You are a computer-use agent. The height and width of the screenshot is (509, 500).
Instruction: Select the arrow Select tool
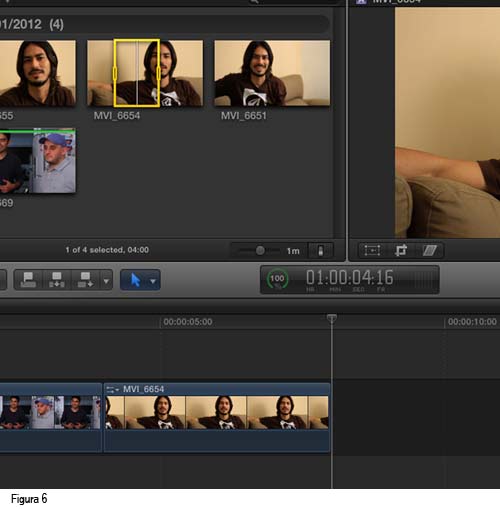tap(135, 280)
